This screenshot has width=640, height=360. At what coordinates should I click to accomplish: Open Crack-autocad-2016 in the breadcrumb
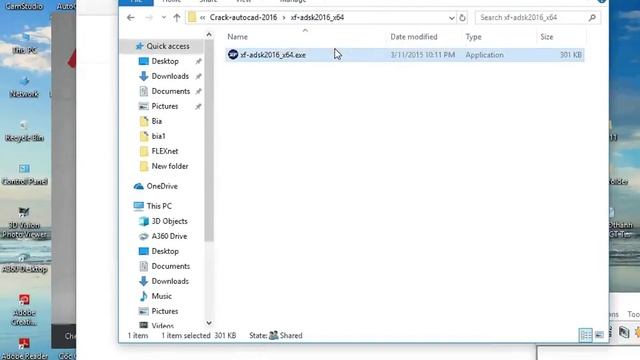tap(243, 18)
